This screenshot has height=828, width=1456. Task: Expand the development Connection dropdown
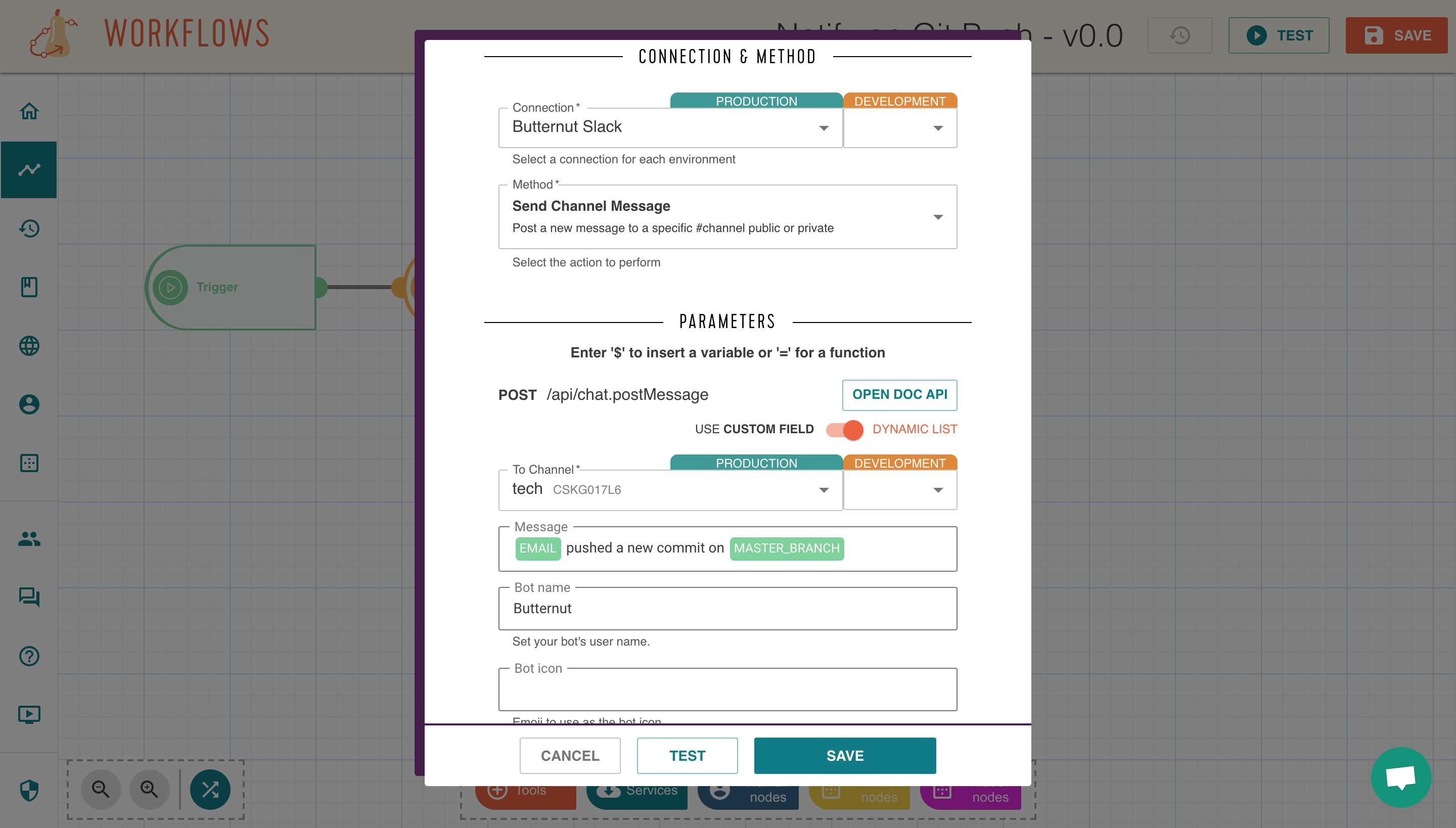[900, 127]
